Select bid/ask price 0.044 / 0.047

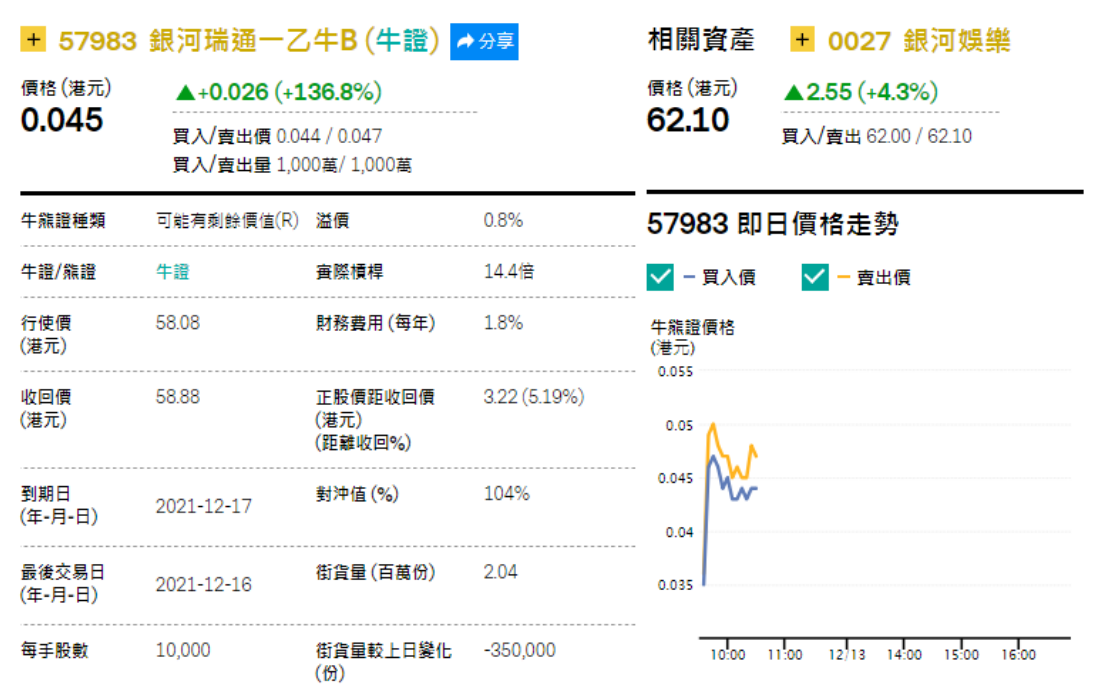pyautogui.click(x=330, y=136)
